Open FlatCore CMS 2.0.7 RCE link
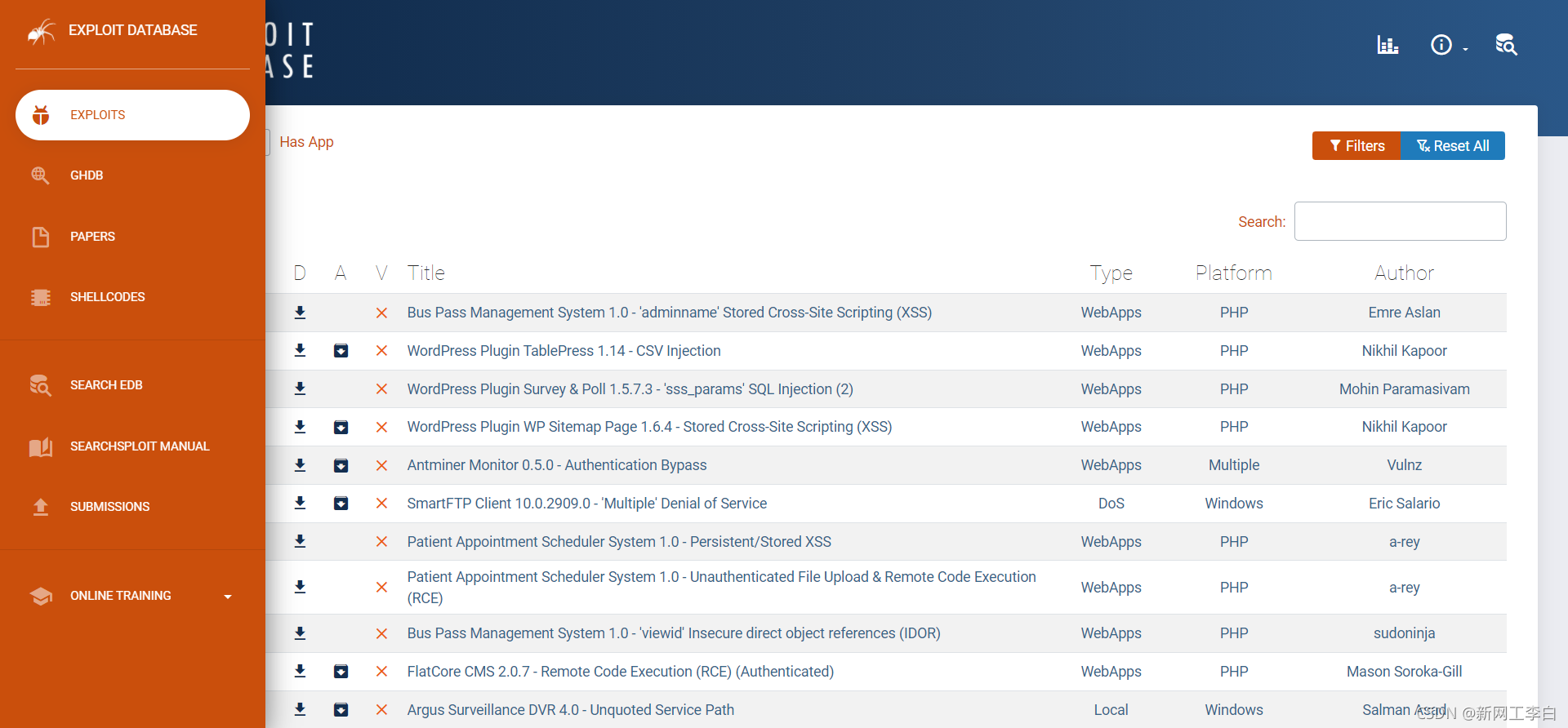Image resolution: width=1568 pixels, height=728 pixels. (621, 672)
